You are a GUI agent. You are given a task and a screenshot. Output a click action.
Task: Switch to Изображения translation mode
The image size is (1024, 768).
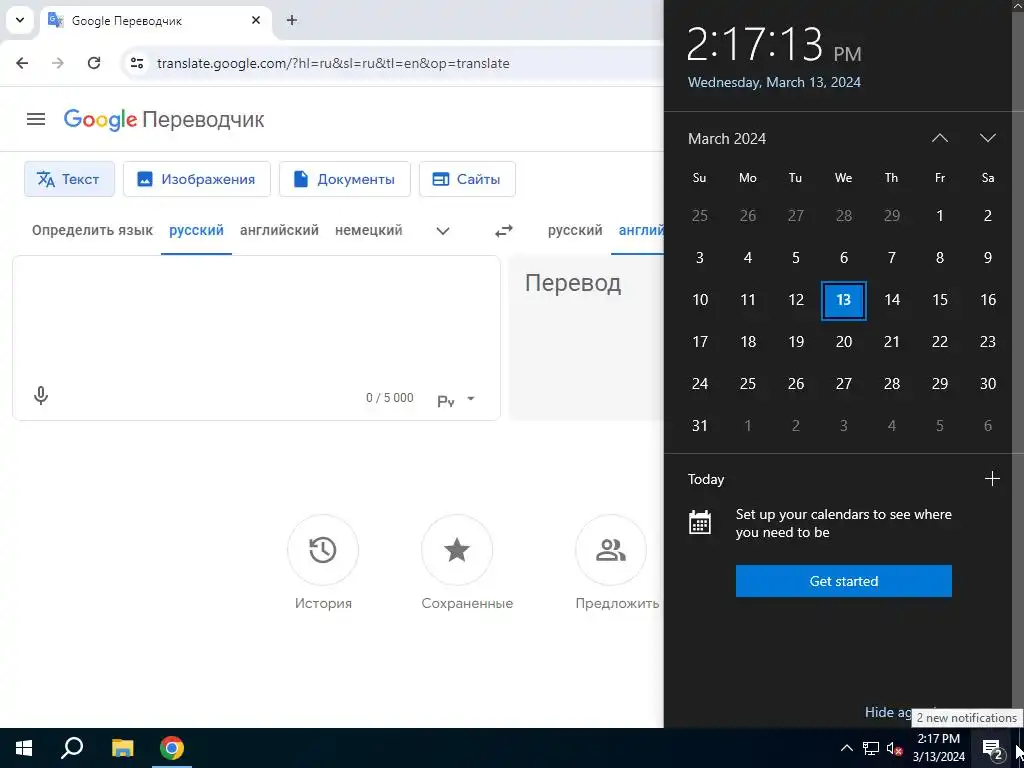[x=197, y=179]
